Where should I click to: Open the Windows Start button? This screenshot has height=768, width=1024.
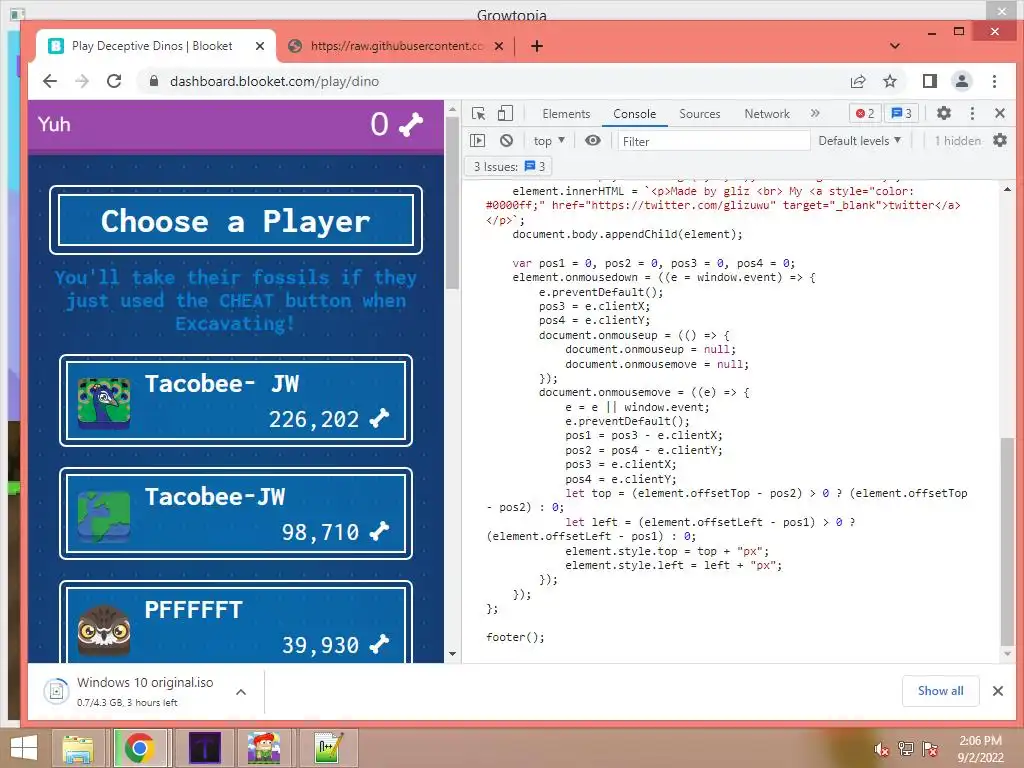pos(24,748)
